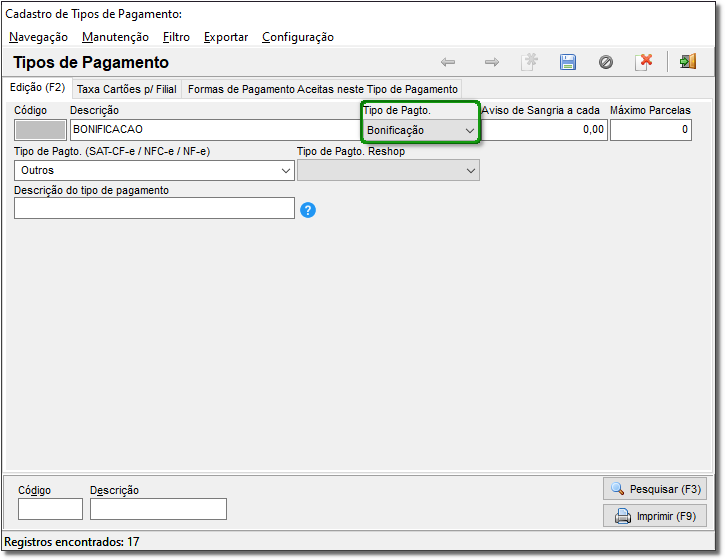Exit the form with the door icon
Screen dimensions: 725x560
(x=688, y=62)
